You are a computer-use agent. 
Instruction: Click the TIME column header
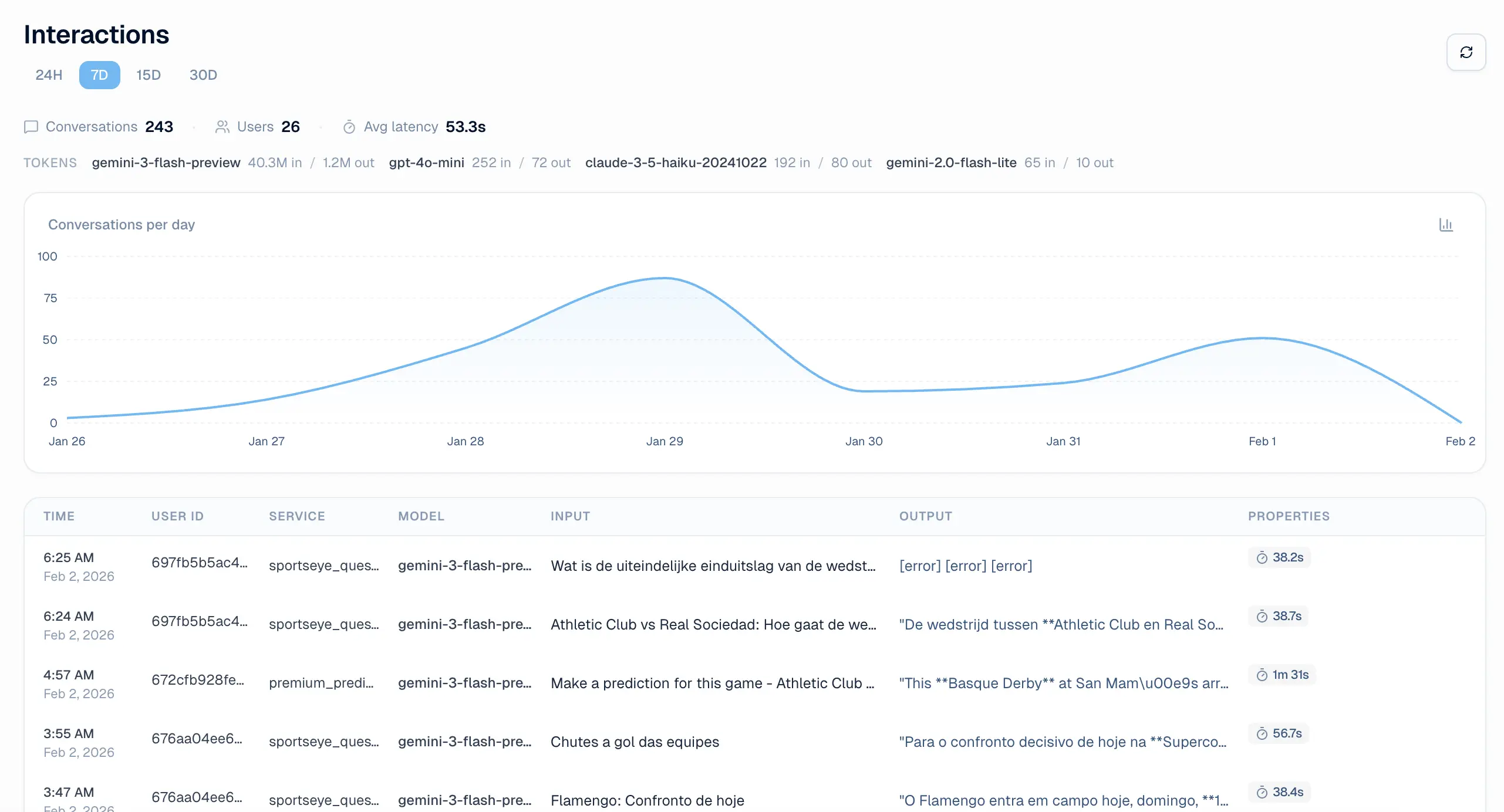[59, 516]
